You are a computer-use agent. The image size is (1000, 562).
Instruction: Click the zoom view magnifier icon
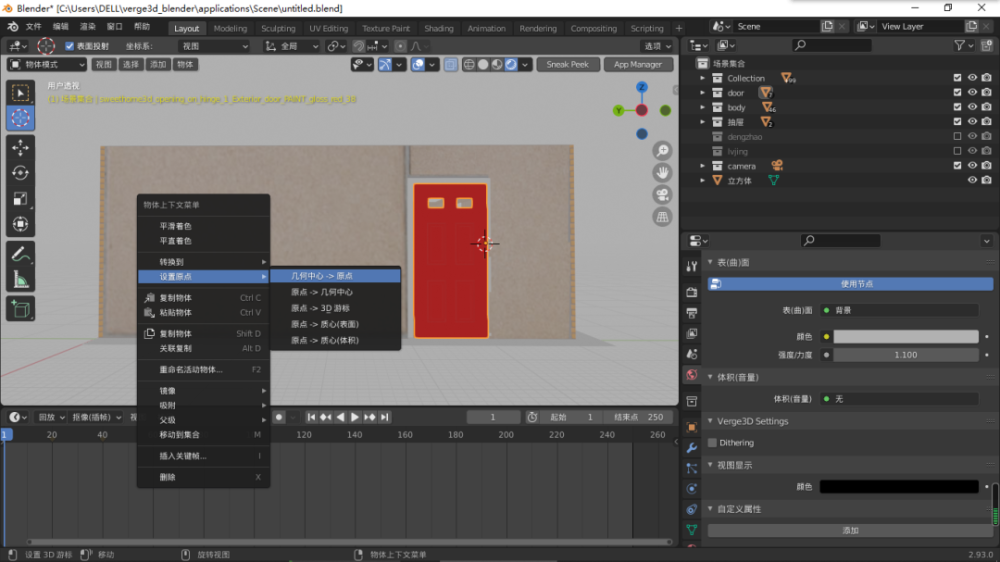tap(663, 151)
